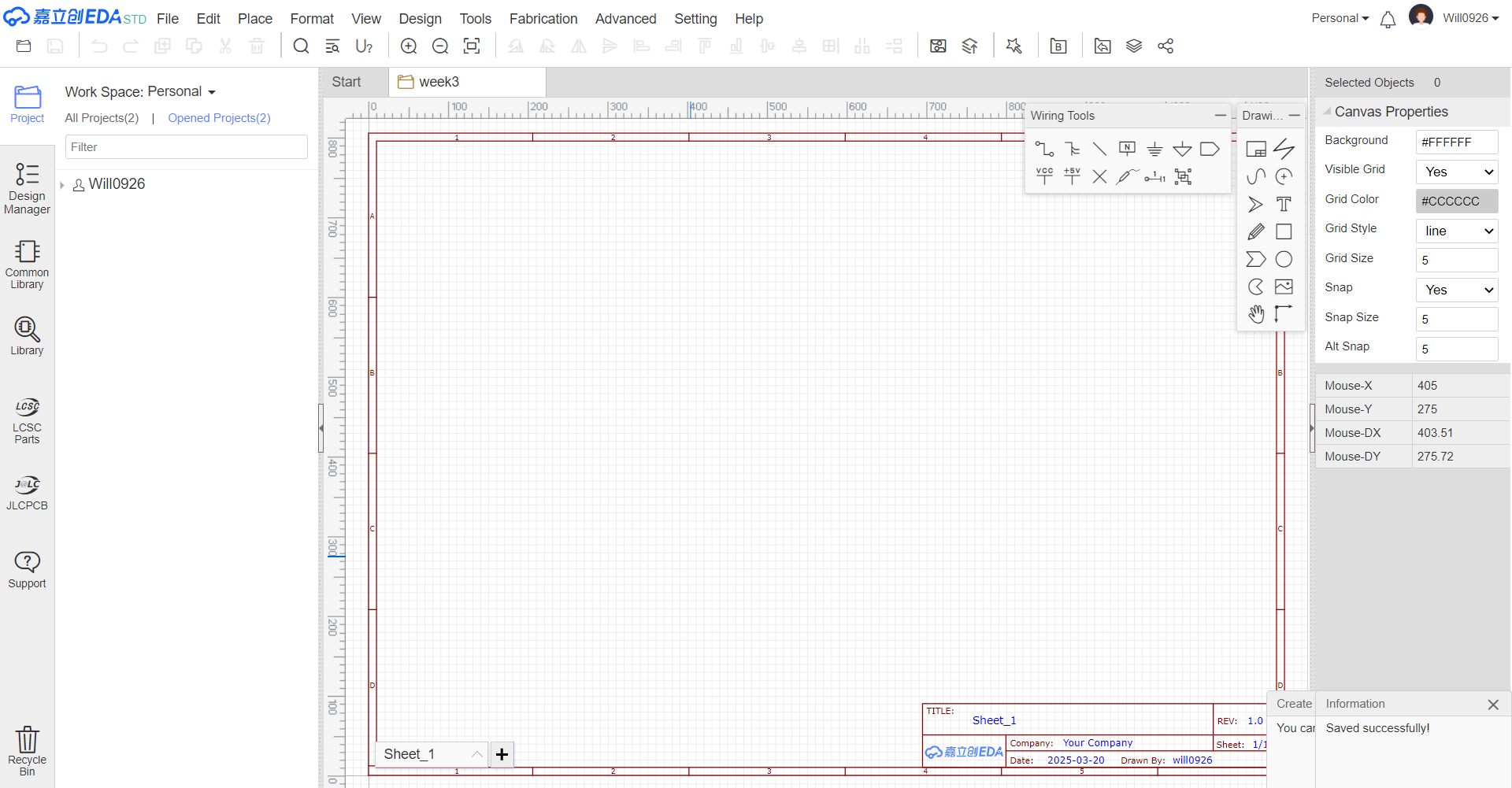Image resolution: width=1512 pixels, height=788 pixels.
Task: Select the No Connect flag tool
Action: [x=1099, y=176]
